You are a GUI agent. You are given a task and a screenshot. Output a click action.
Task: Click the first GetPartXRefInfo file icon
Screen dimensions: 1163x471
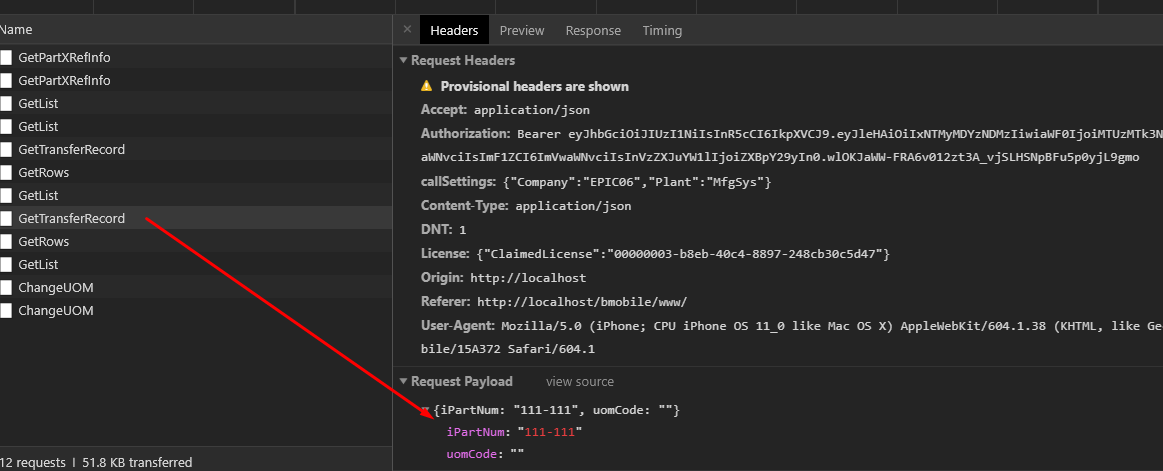click(x=6, y=57)
